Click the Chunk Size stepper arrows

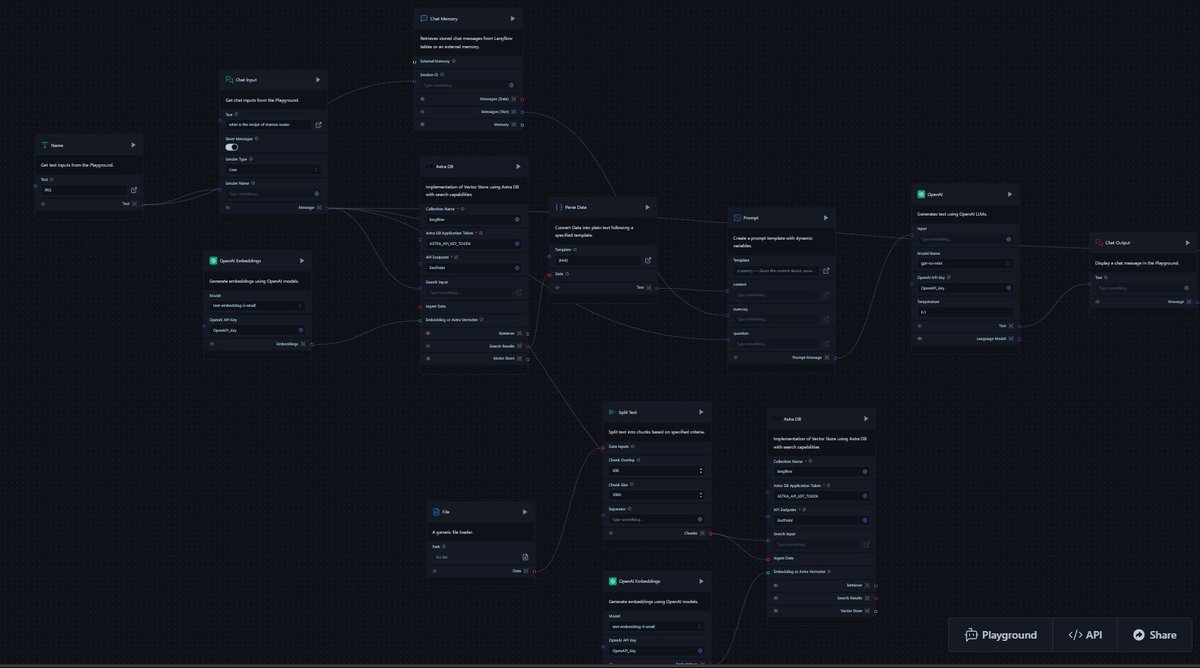[700, 495]
